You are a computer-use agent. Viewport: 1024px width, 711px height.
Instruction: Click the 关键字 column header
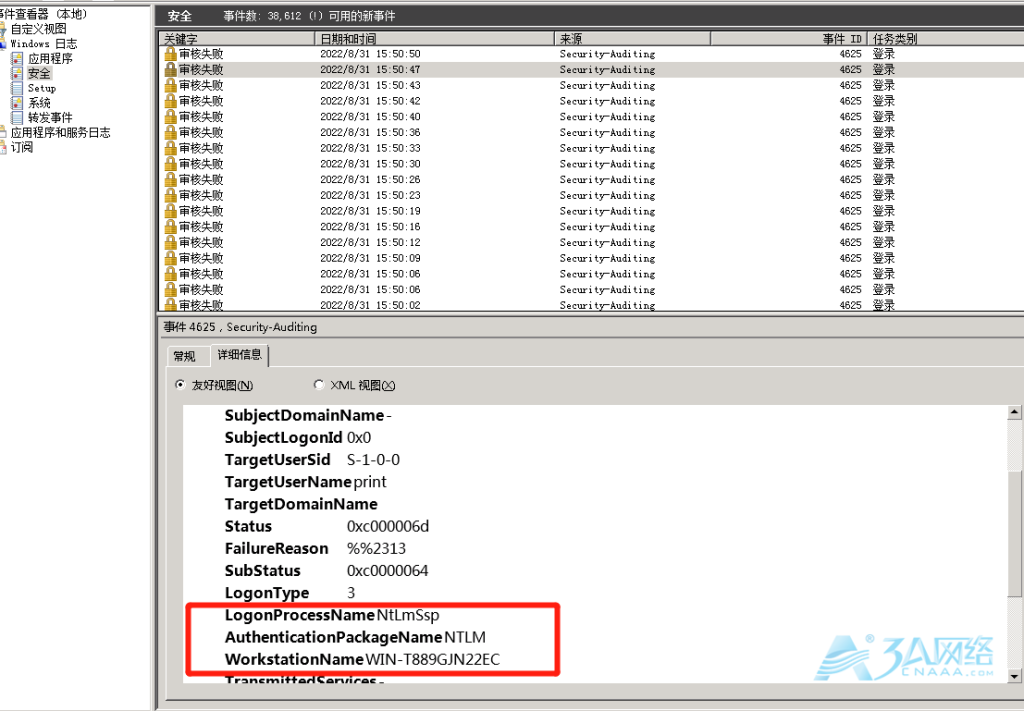[x=236, y=39]
